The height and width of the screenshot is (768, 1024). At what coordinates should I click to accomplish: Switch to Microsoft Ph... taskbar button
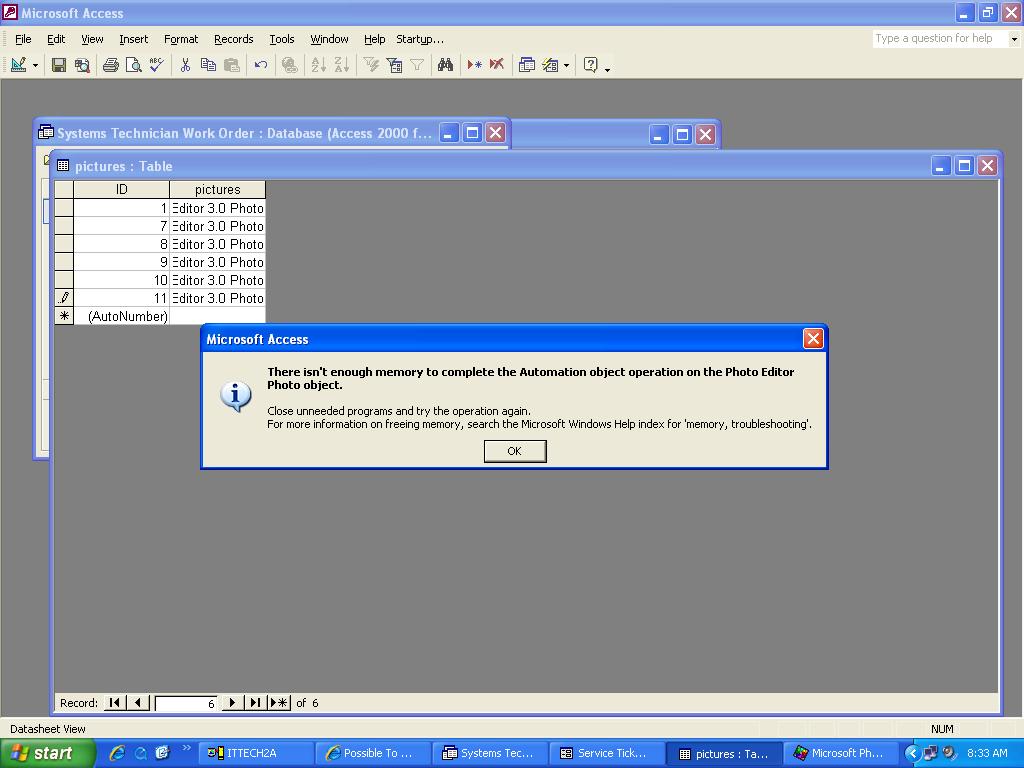(x=840, y=753)
